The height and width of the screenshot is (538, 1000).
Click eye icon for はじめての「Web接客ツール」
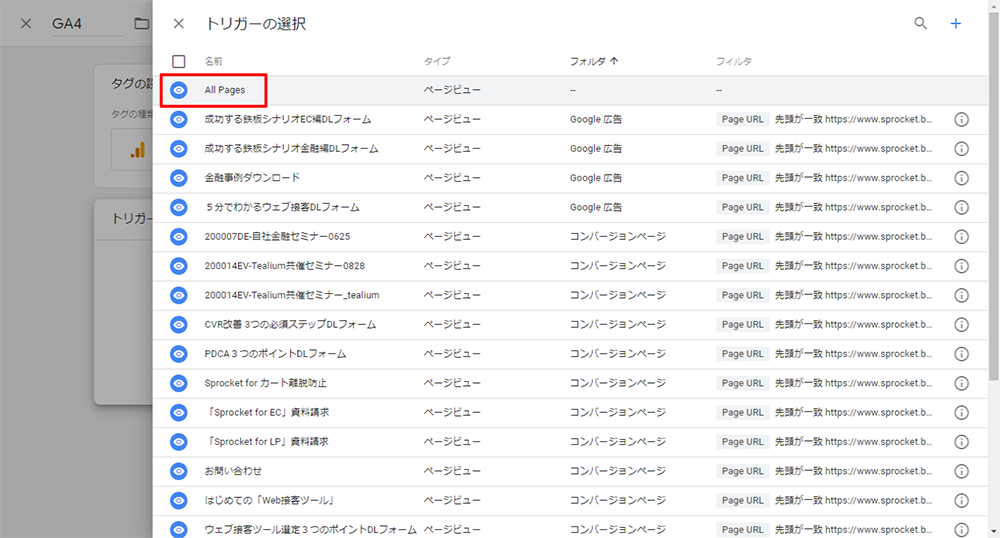pyautogui.click(x=179, y=500)
